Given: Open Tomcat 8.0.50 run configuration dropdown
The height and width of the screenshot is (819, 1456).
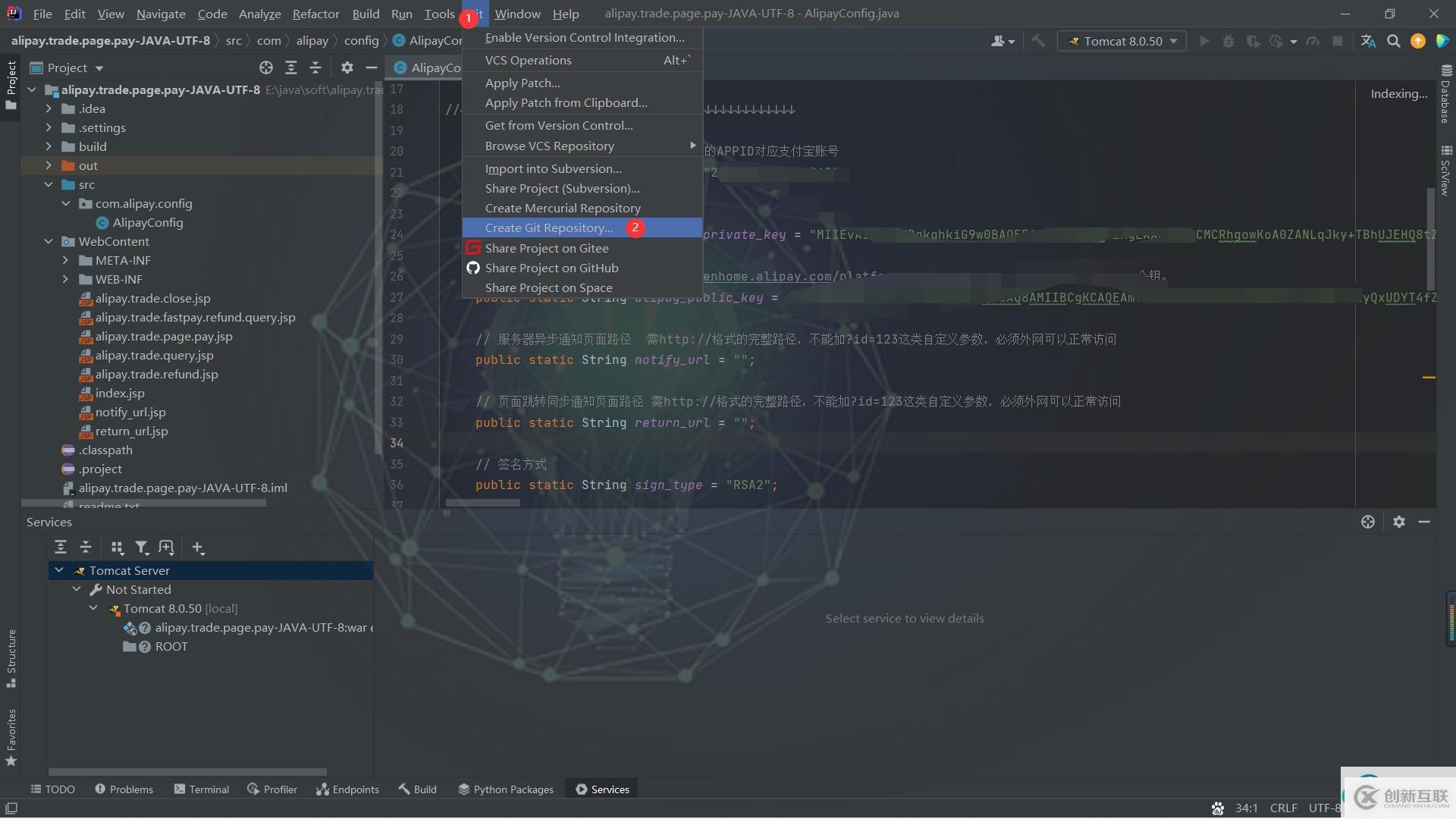Looking at the screenshot, I should [x=1122, y=41].
